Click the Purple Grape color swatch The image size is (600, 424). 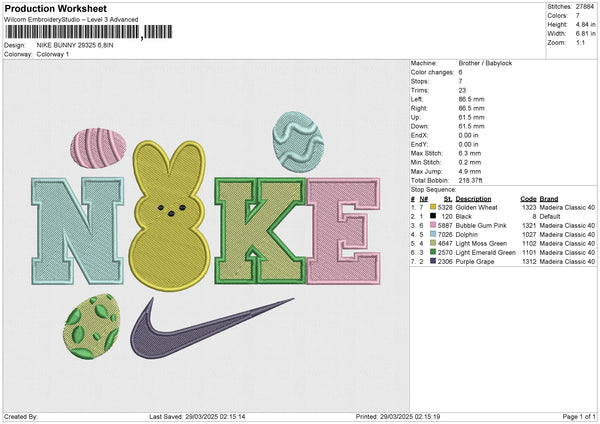(x=434, y=260)
